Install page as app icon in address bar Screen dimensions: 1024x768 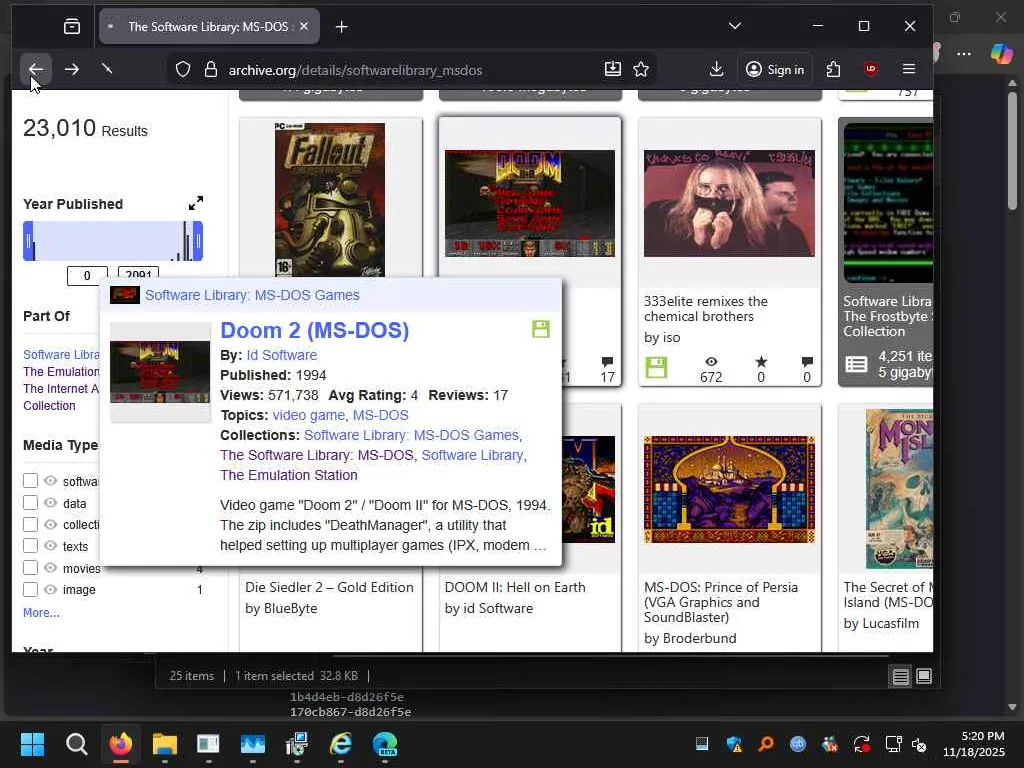coord(613,69)
